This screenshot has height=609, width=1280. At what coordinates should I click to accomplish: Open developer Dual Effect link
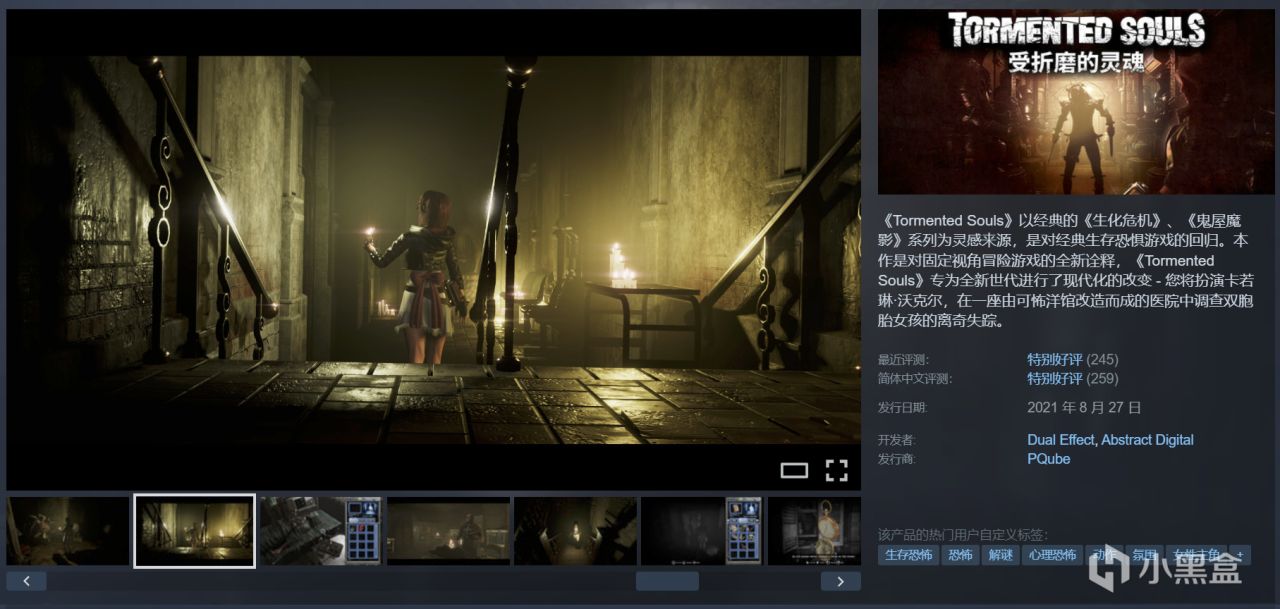pos(1061,439)
